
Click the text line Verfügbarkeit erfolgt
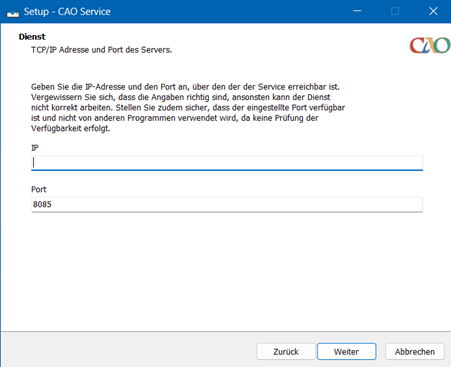click(71, 128)
